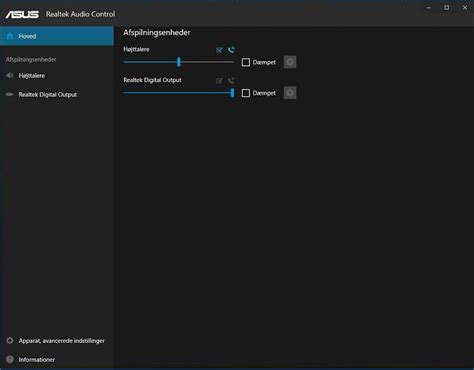Open the settings button next to Højttalere Dæmpet

[x=290, y=62]
